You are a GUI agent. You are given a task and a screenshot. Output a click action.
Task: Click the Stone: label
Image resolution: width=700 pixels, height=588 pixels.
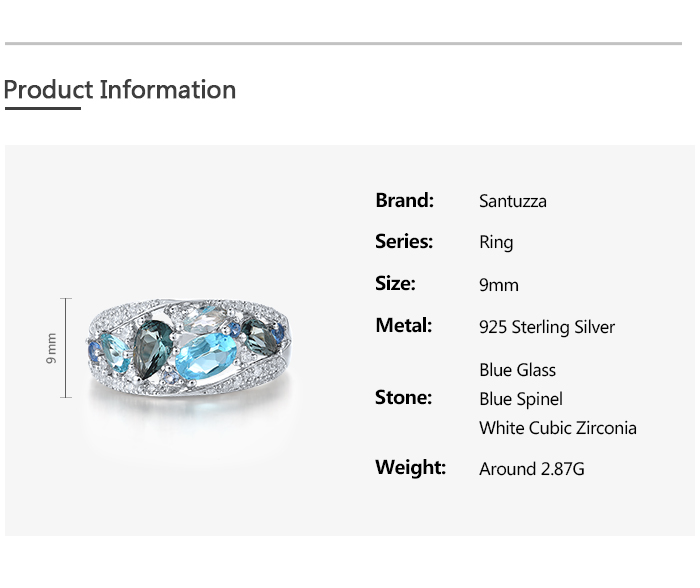tap(404, 398)
